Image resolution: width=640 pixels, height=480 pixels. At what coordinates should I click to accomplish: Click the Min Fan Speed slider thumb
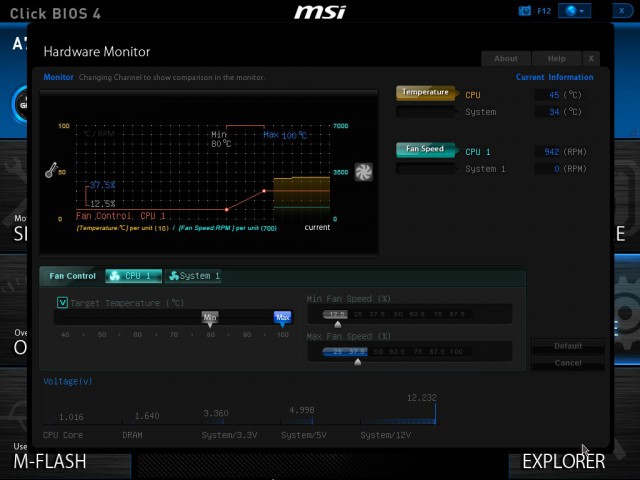(338, 324)
